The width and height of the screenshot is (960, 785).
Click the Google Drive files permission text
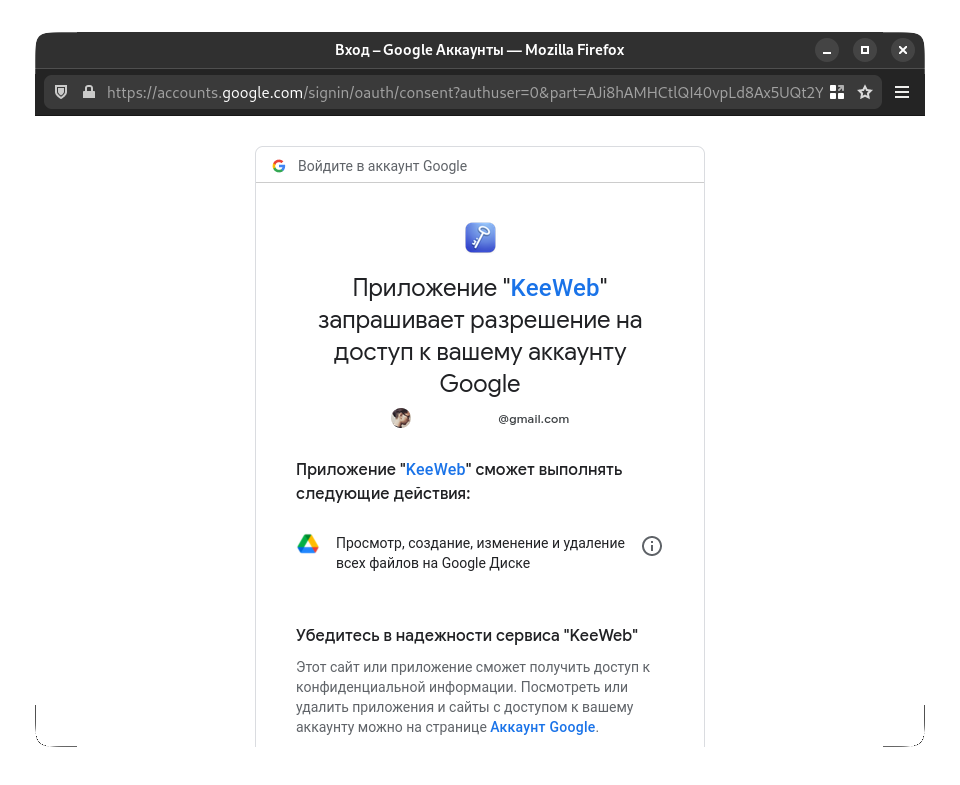click(x=480, y=553)
